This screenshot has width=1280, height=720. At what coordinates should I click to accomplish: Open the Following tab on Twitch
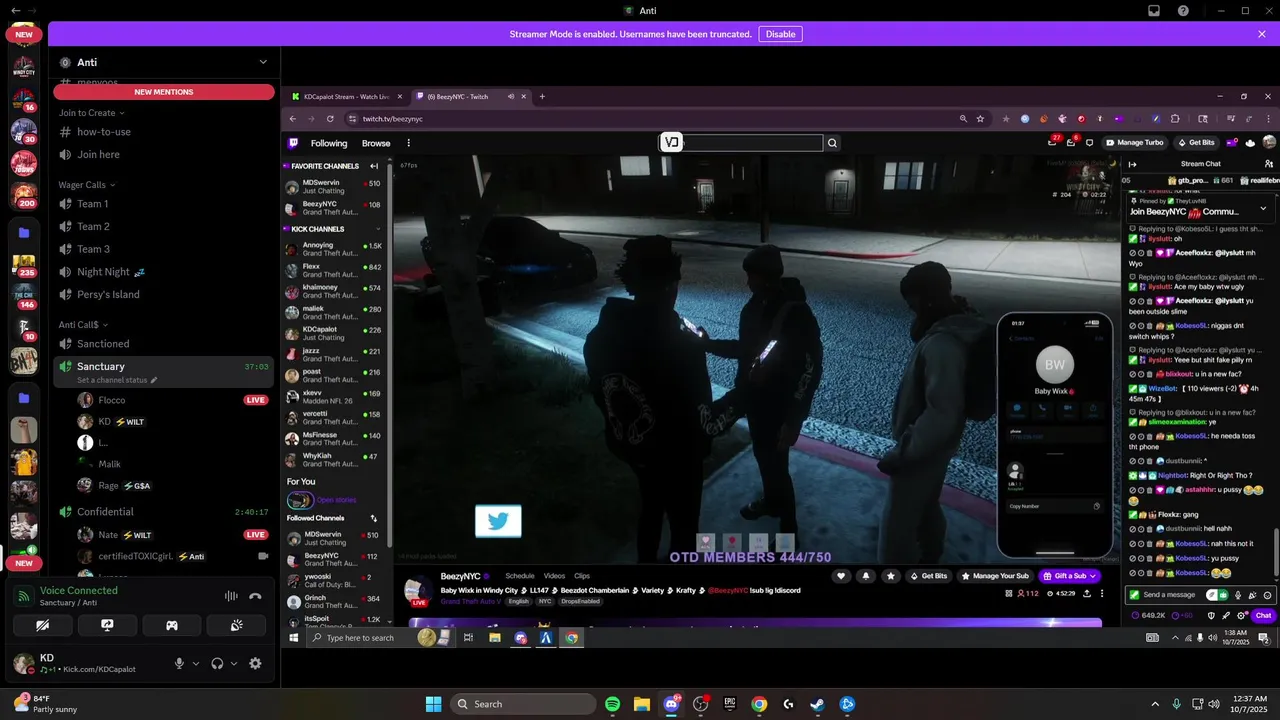[x=329, y=143]
